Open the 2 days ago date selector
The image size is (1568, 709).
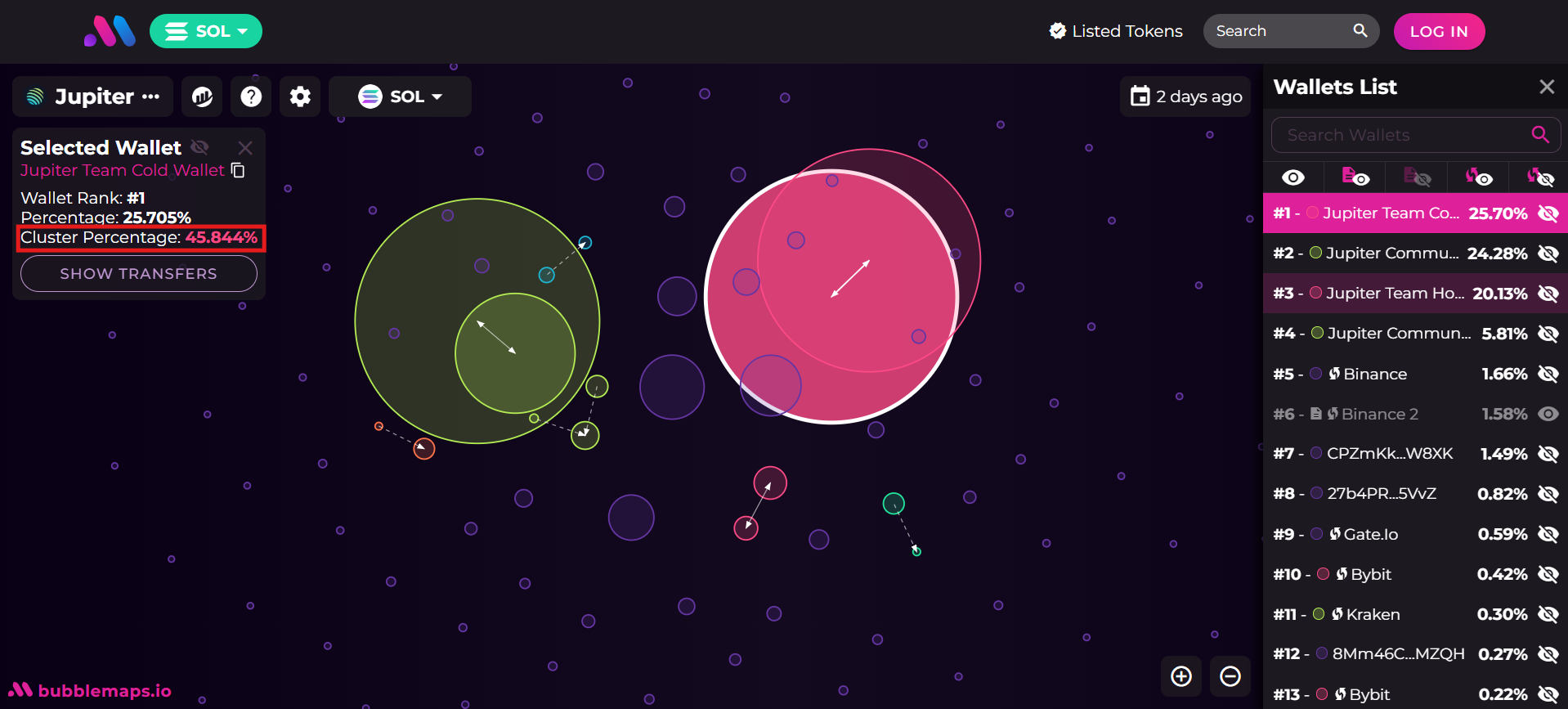1185,96
